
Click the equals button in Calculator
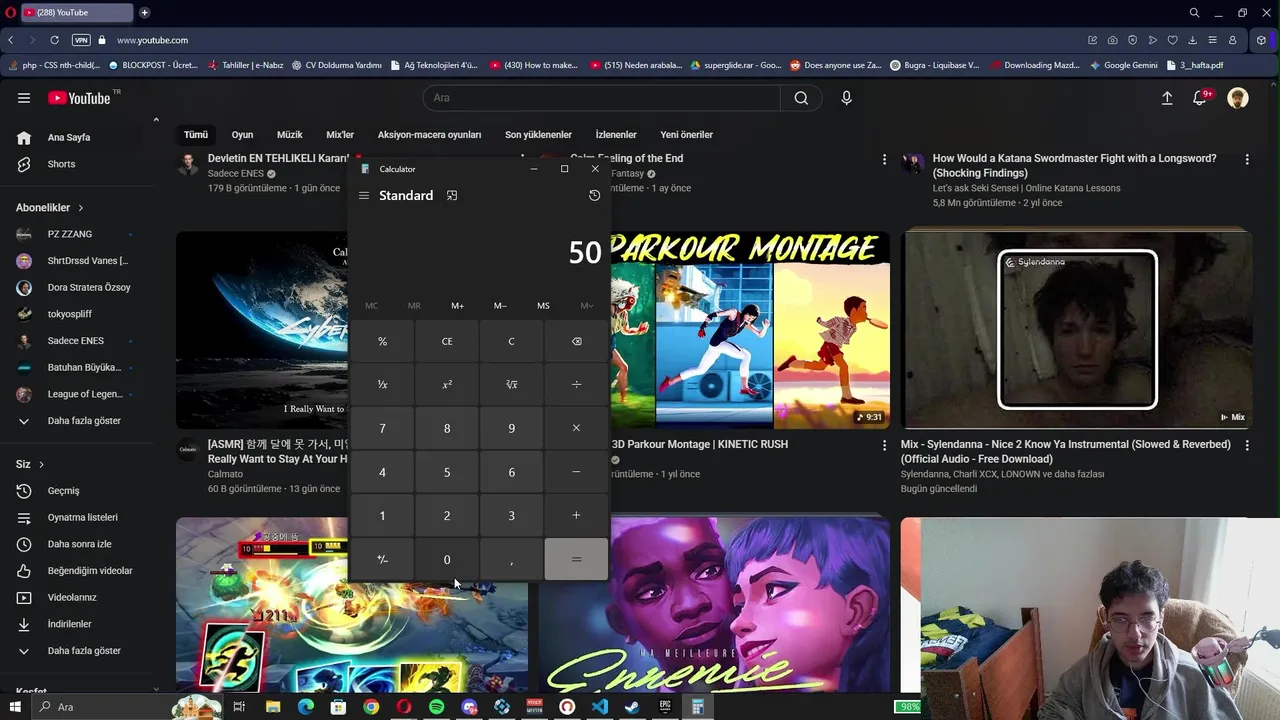576,559
